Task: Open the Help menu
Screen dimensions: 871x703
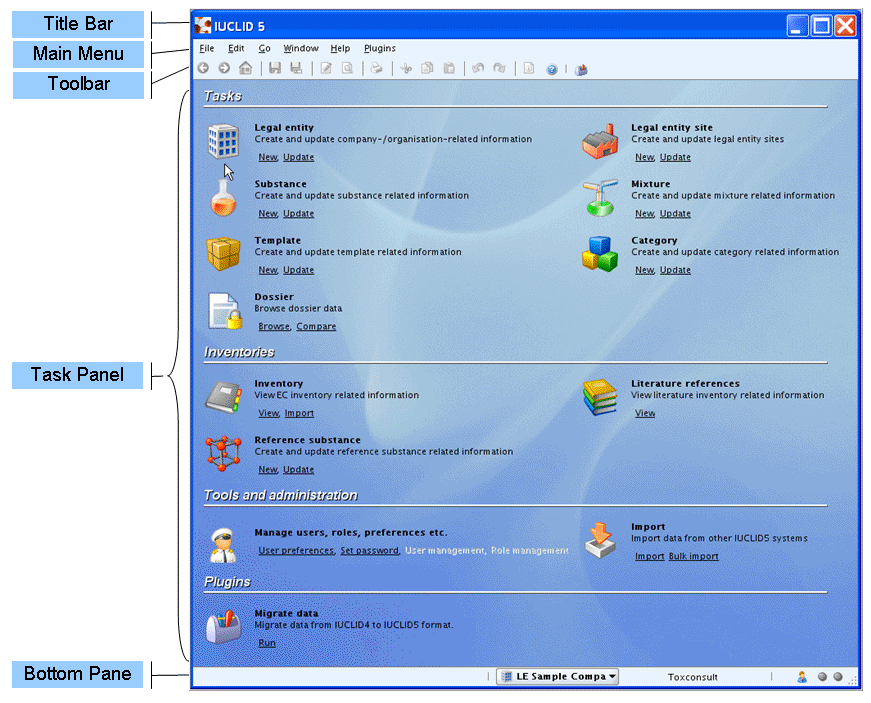Action: (340, 48)
